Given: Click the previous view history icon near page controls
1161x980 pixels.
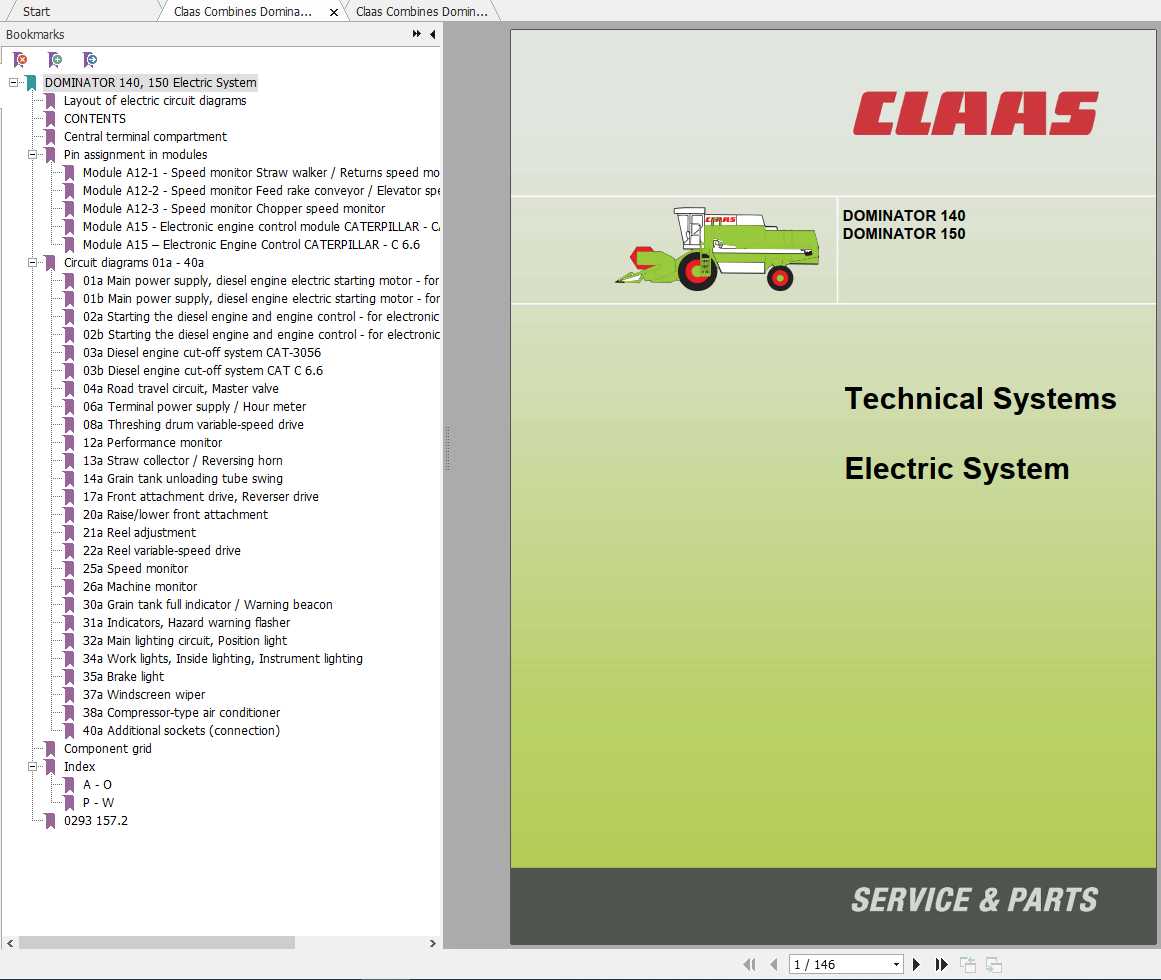Looking at the screenshot, I should tap(967, 964).
